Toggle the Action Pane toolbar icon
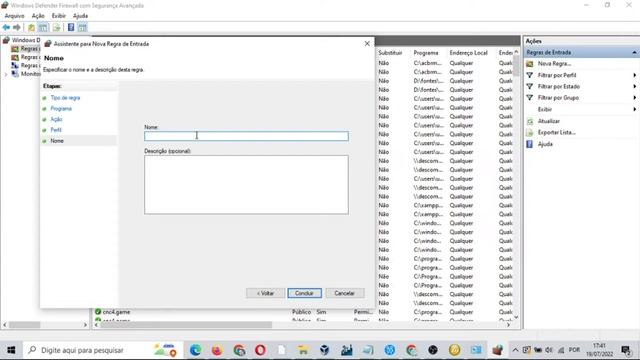The width and height of the screenshot is (640, 360). tap(82, 27)
